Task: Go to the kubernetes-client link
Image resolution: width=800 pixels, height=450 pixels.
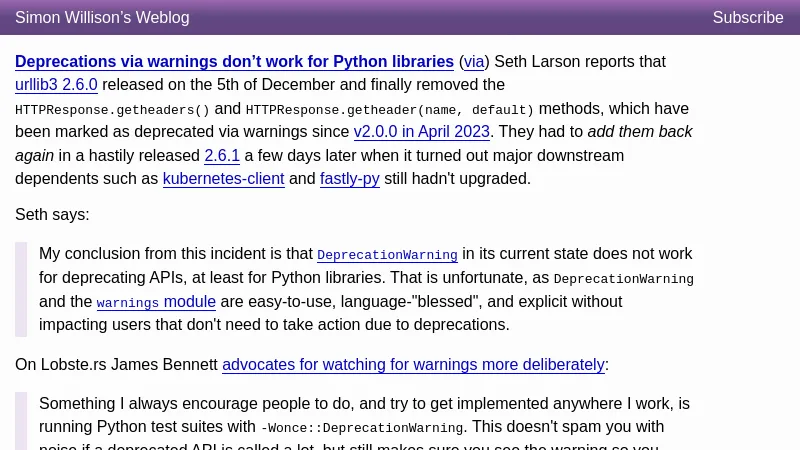Action: click(223, 179)
